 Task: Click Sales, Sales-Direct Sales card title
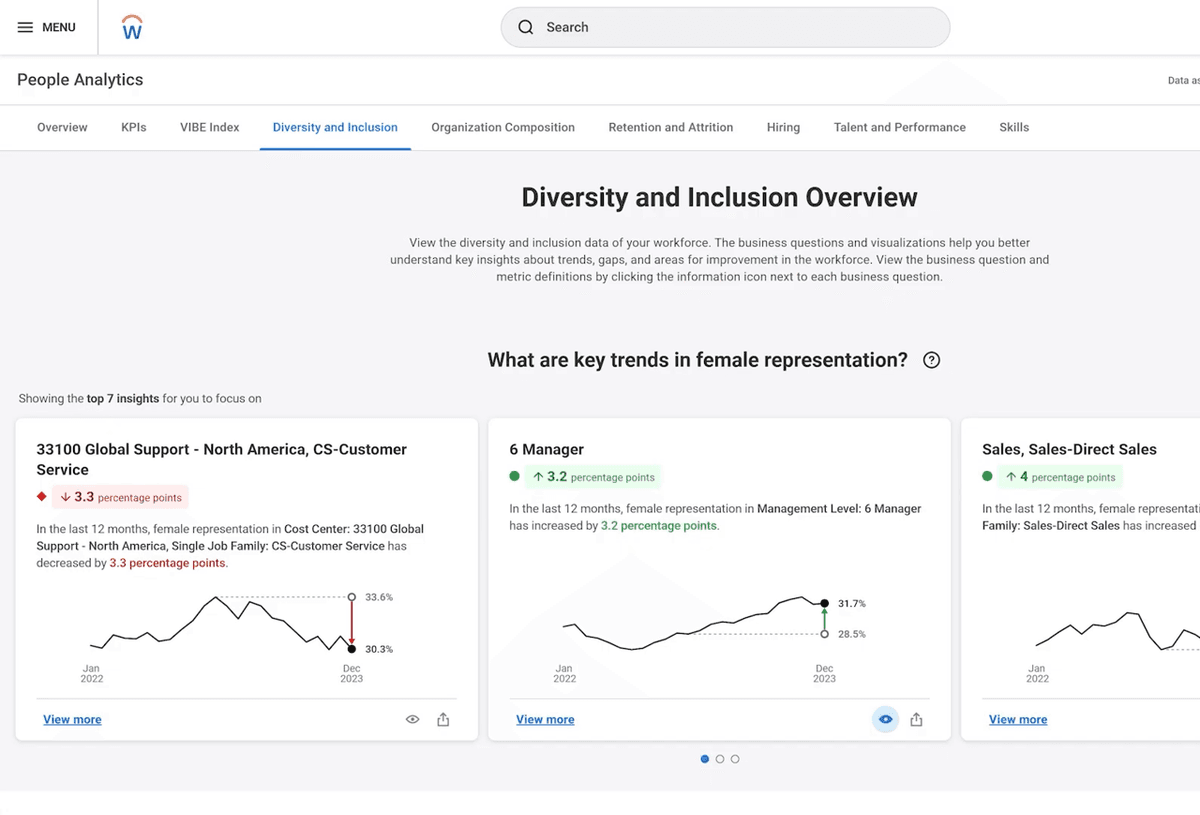pyautogui.click(x=1069, y=449)
